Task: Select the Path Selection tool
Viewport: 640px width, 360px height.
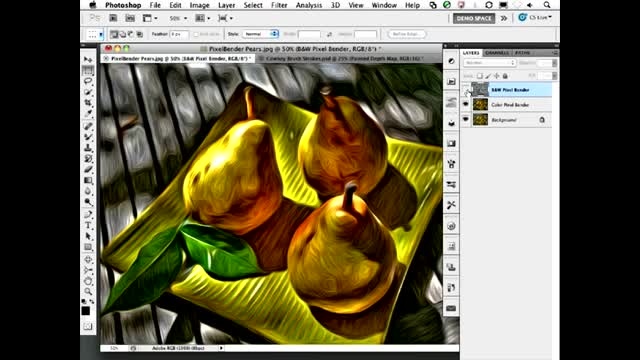Action: tap(88, 236)
